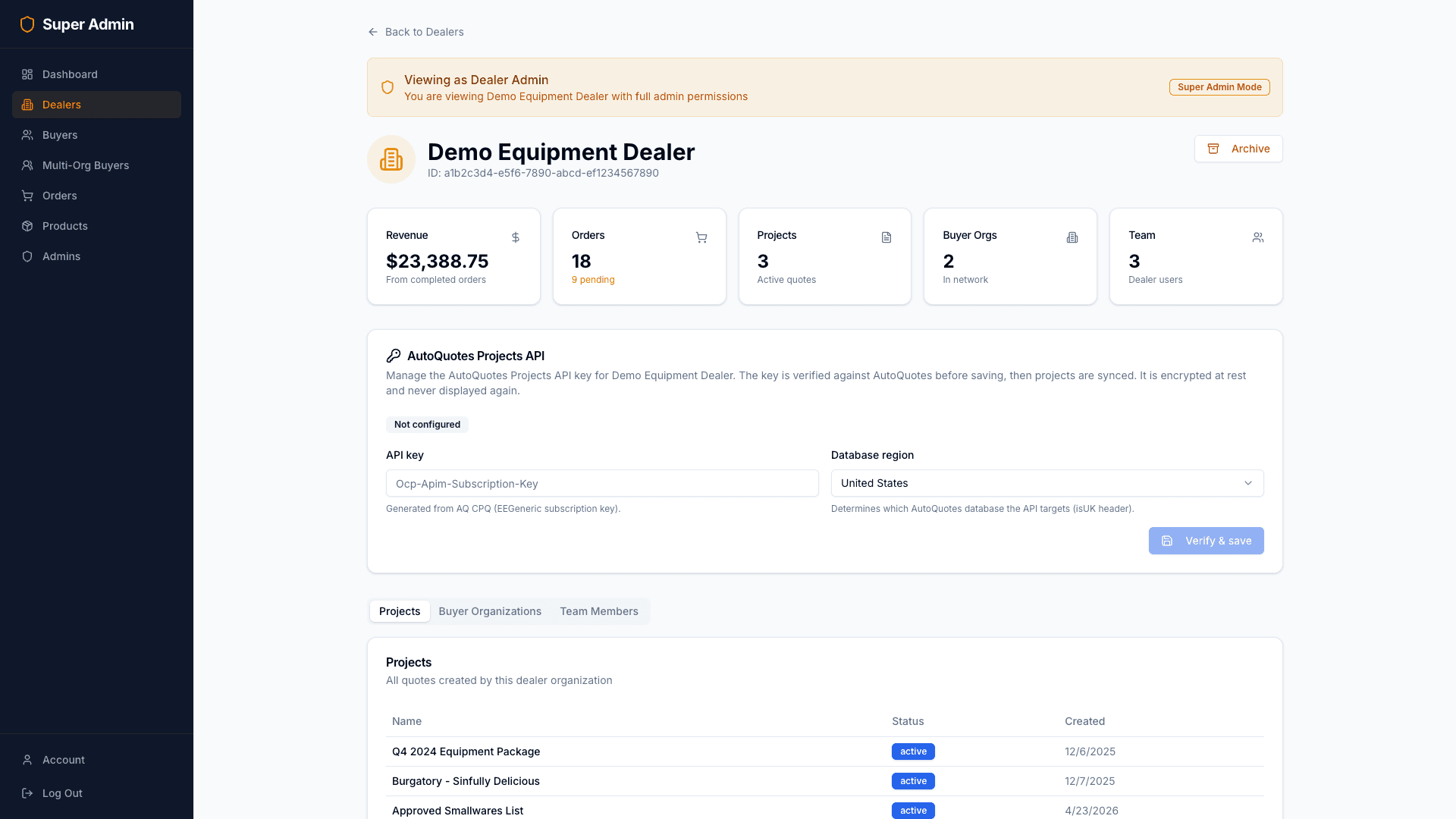Click the Dashboard grid icon in sidebar
The height and width of the screenshot is (819, 1456).
pos(27,74)
